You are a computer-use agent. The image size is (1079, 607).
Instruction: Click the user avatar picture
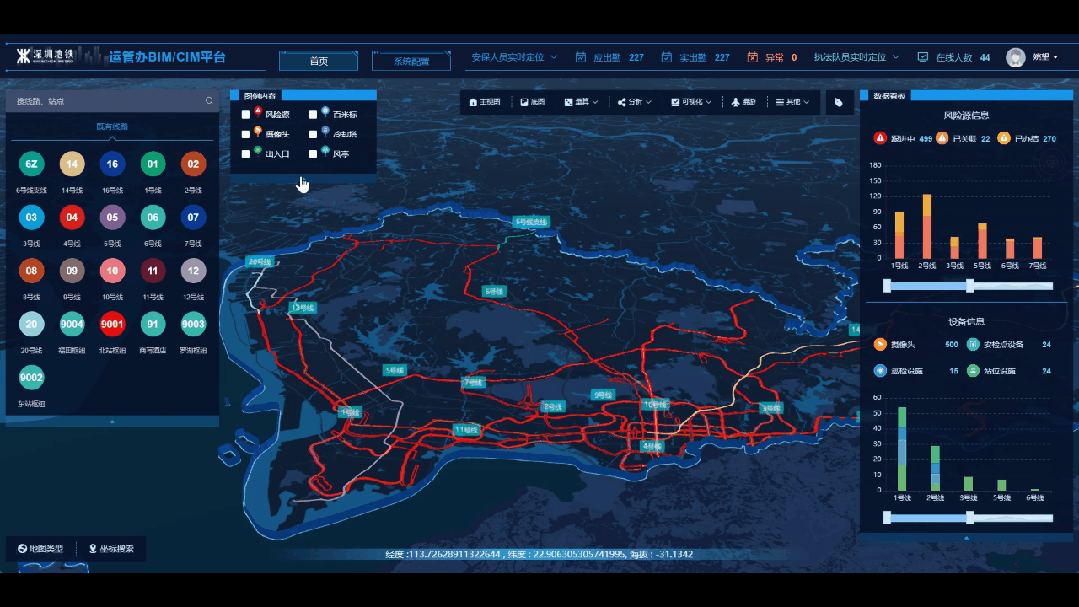coord(1016,57)
